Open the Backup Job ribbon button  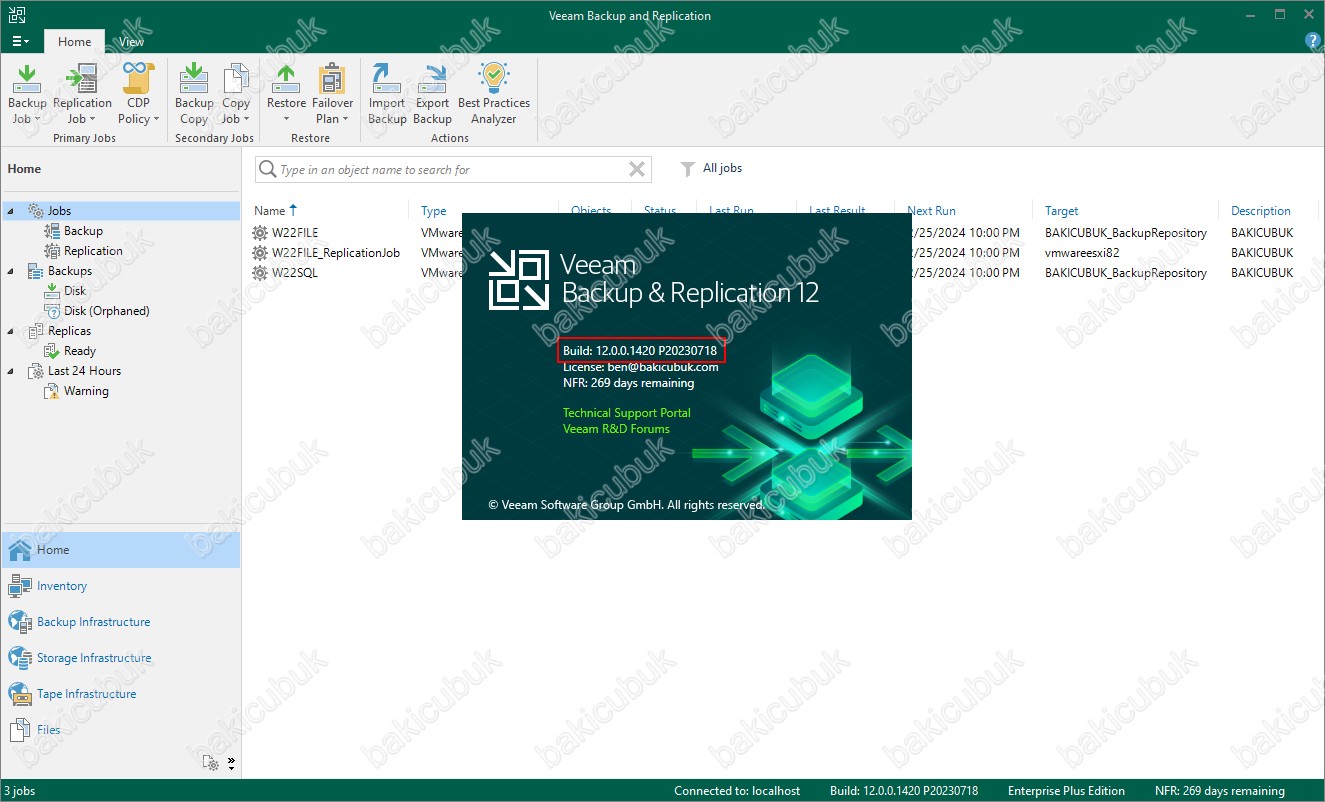pyautogui.click(x=27, y=94)
